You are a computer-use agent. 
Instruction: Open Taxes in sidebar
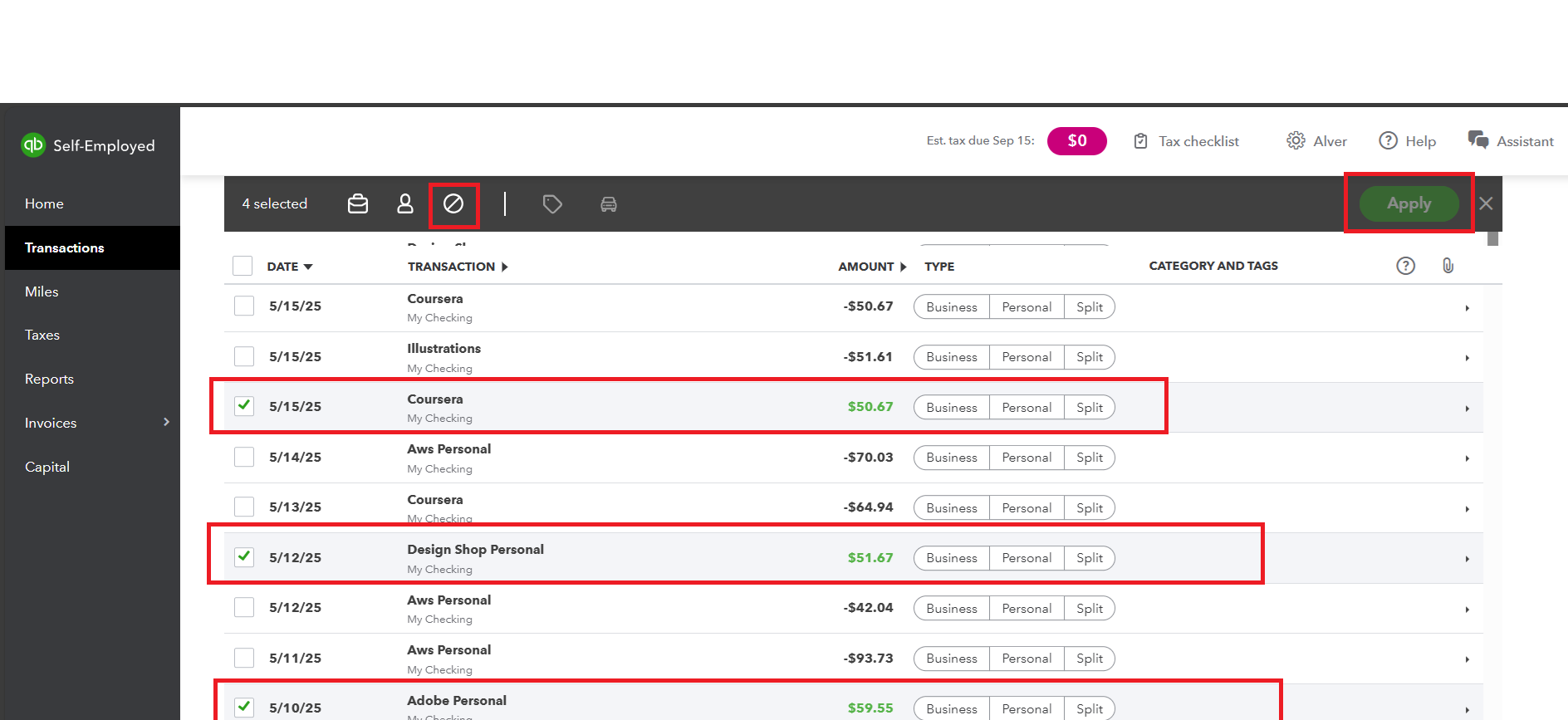coord(42,335)
